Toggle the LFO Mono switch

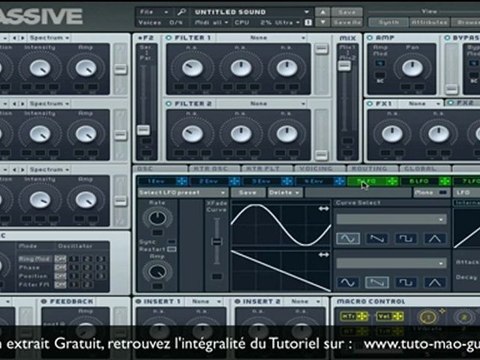click(x=443, y=193)
